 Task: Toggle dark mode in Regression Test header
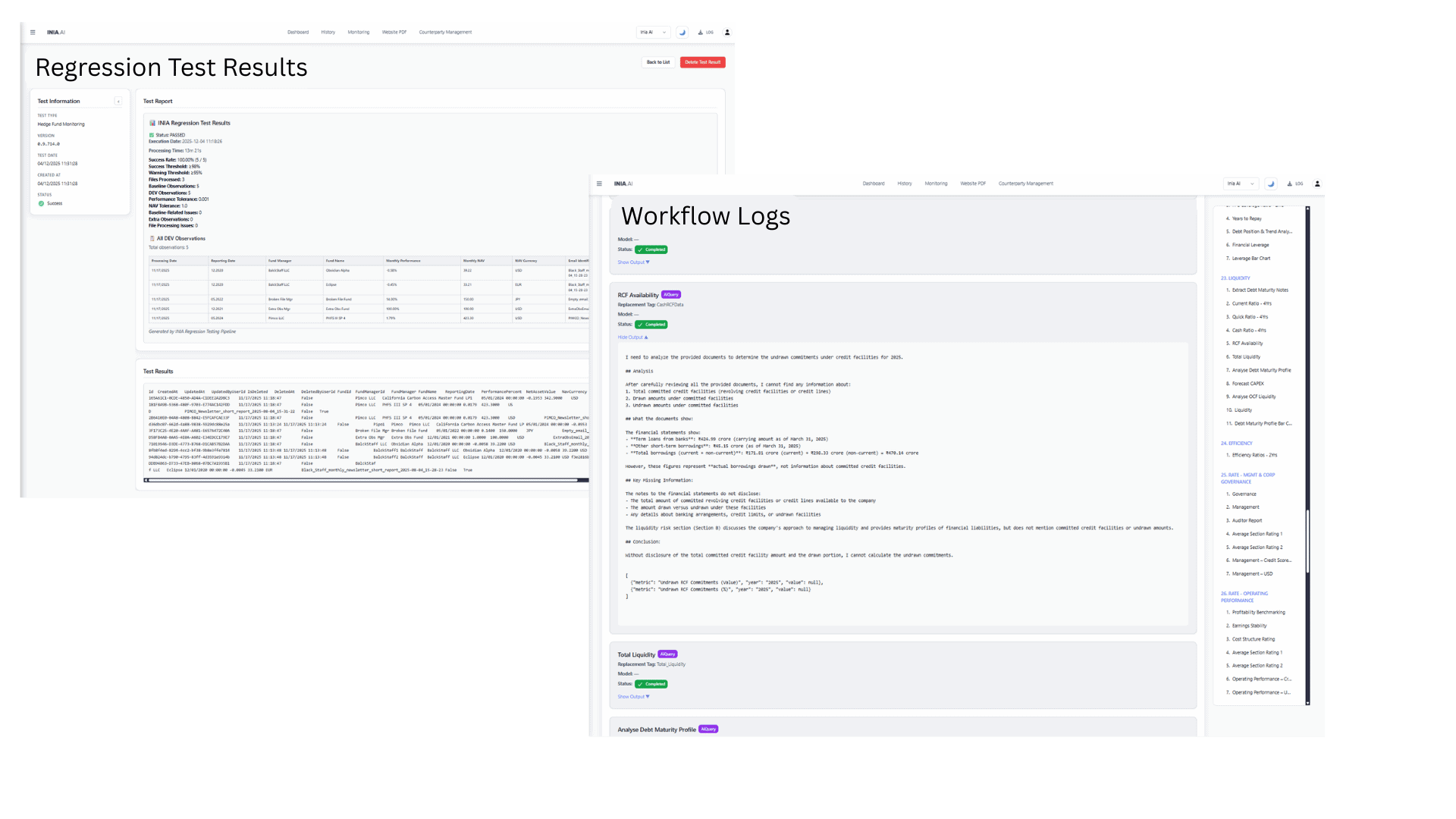(682, 33)
